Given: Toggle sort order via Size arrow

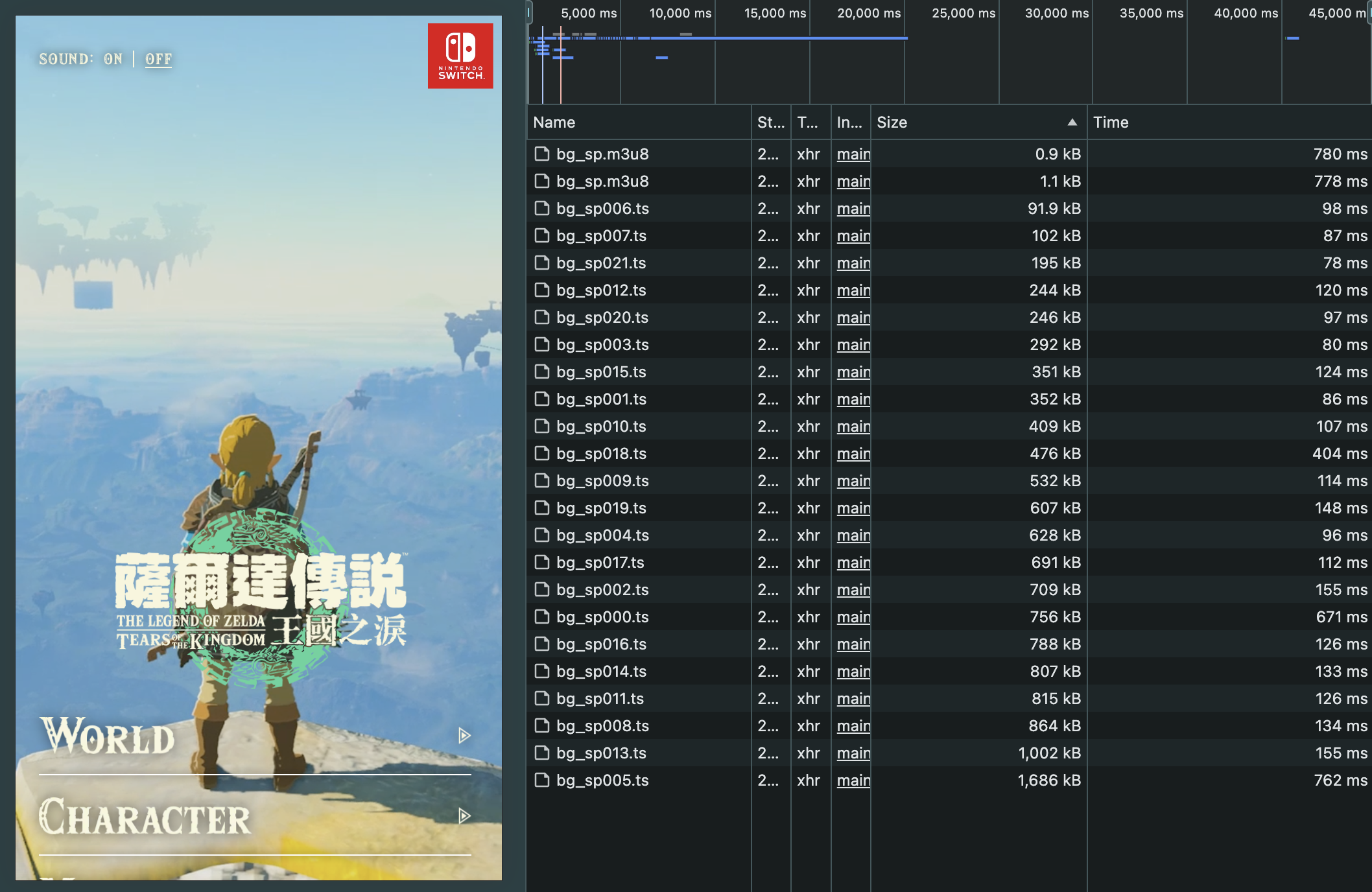Looking at the screenshot, I should (x=1072, y=123).
